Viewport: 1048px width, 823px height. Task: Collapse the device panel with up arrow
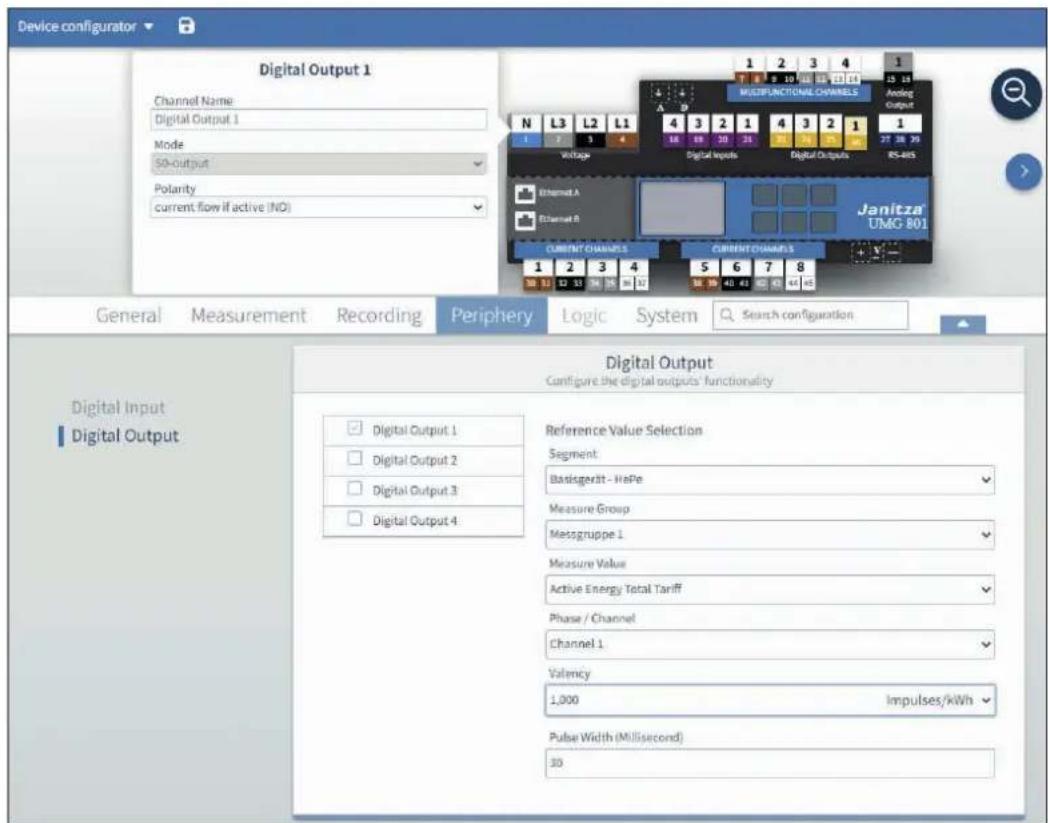pyautogui.click(x=962, y=324)
